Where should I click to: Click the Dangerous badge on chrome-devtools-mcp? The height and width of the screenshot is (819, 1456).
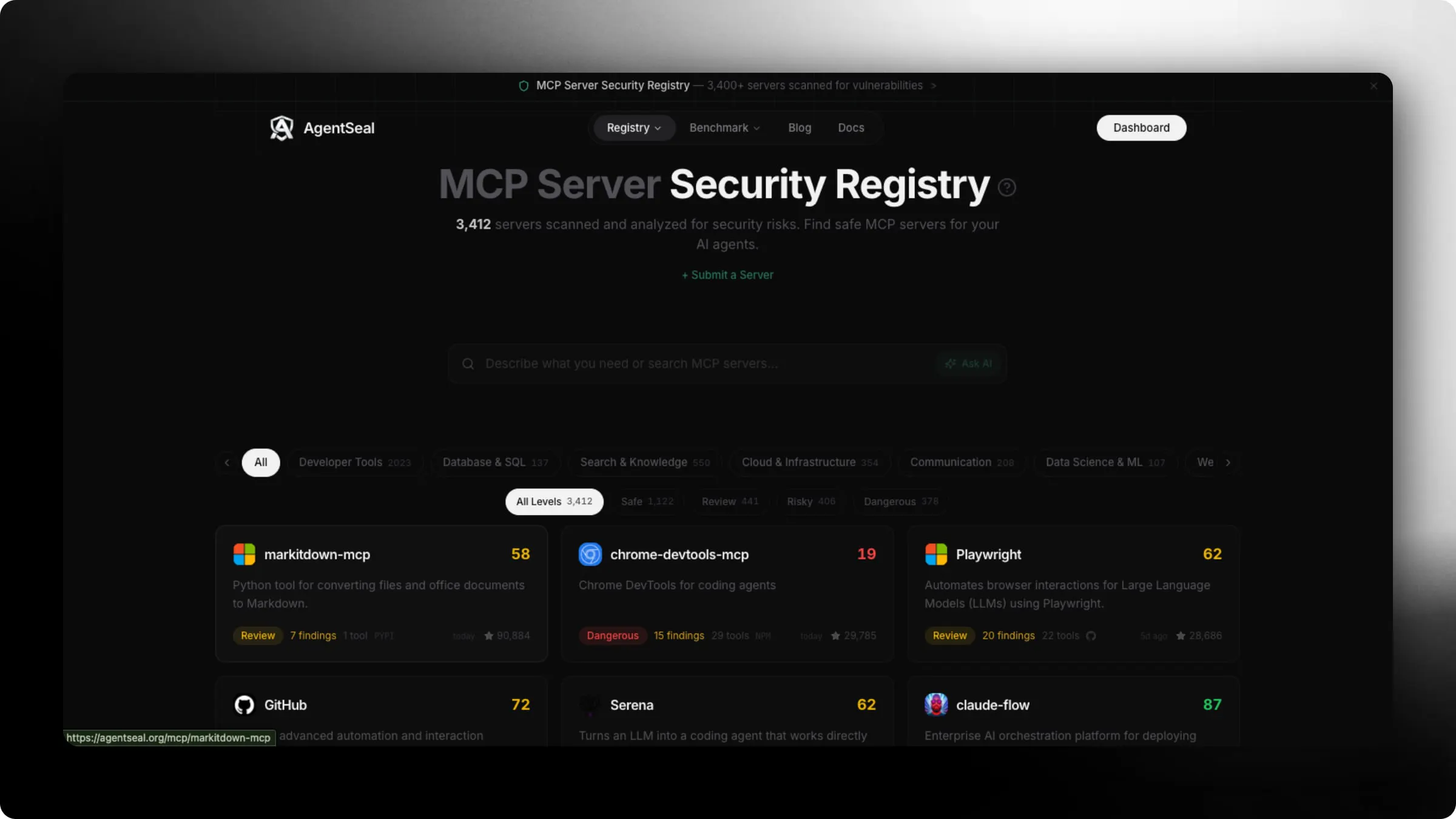point(613,636)
